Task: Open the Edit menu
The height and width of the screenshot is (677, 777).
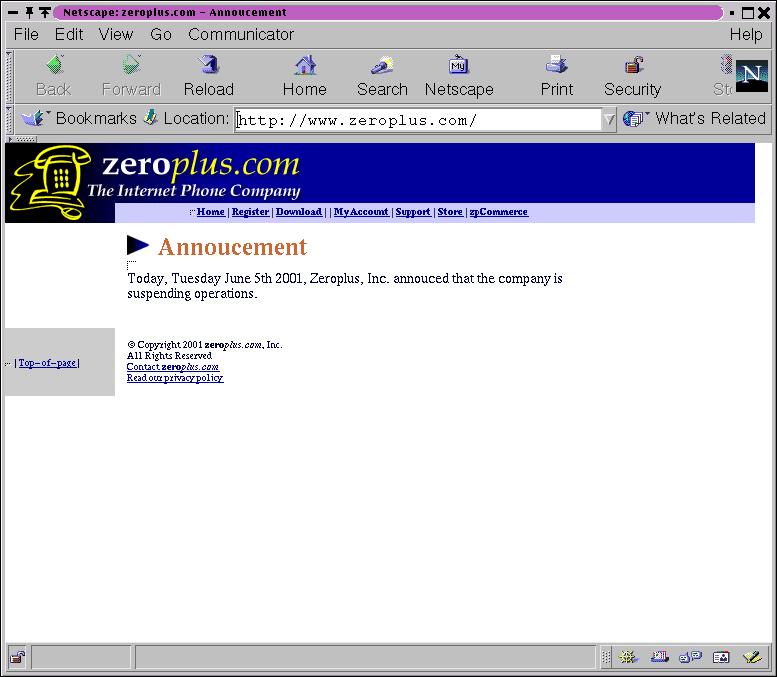Action: click(68, 34)
